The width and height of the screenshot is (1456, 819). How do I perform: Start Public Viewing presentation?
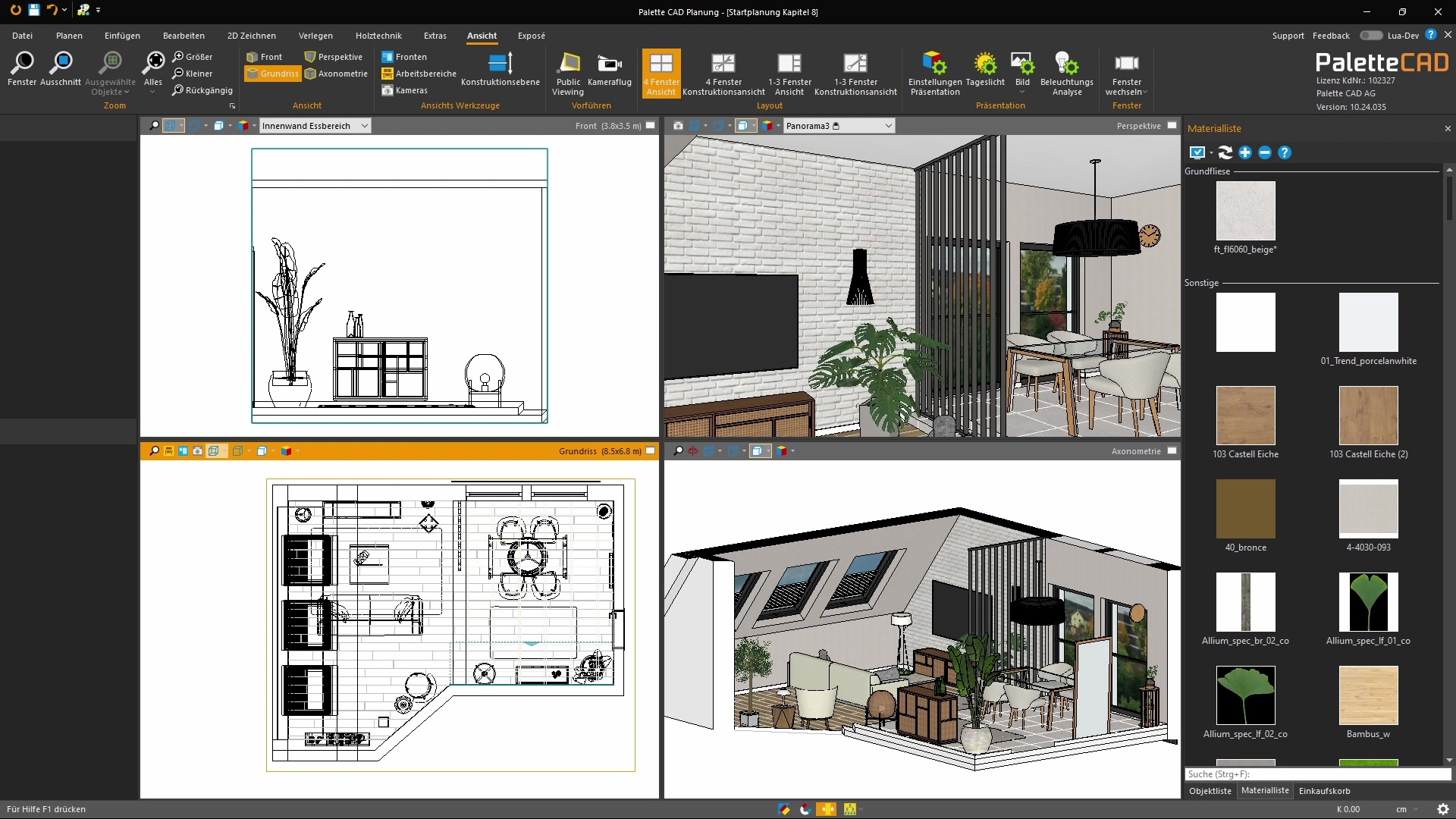pyautogui.click(x=568, y=74)
